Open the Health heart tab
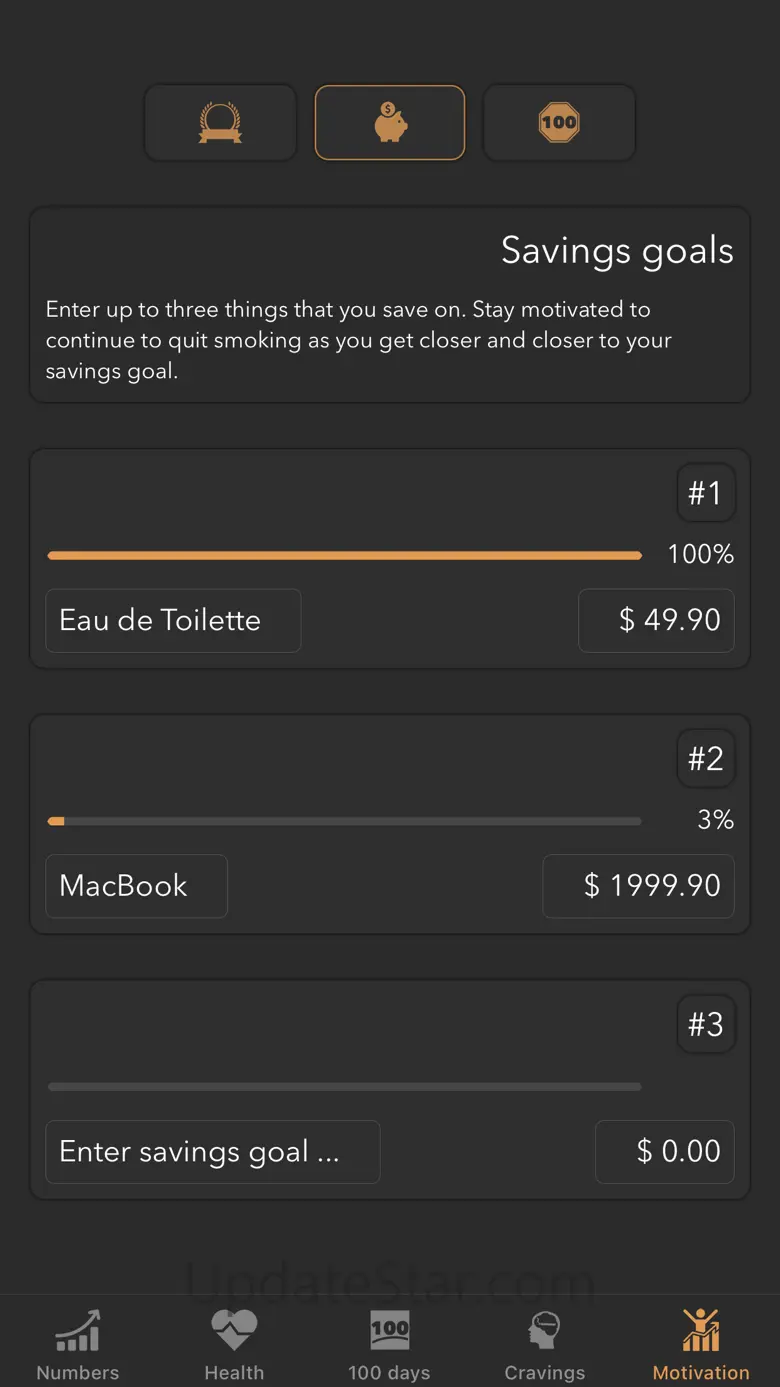 (234, 1344)
